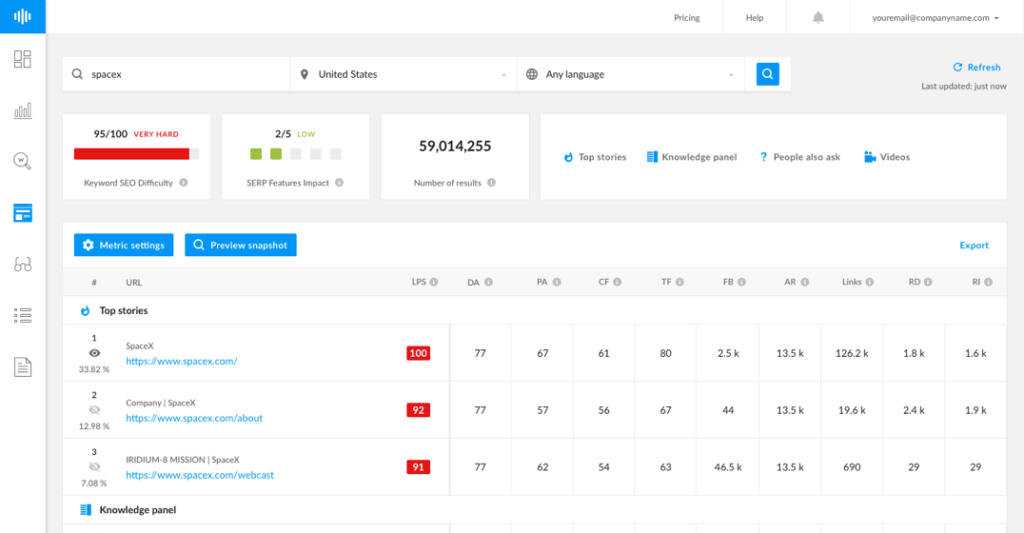
Task: Click the red Keyword SEO Difficulty bar
Action: tap(132, 154)
